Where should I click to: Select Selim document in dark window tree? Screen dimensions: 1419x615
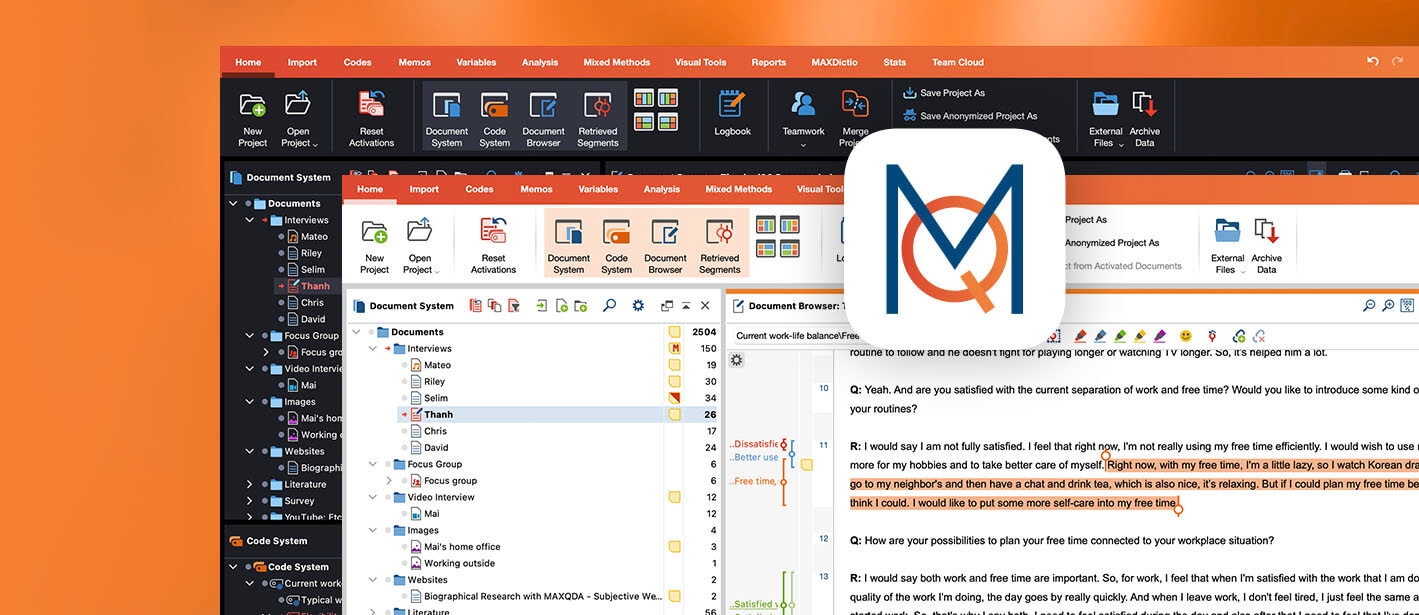coord(312,270)
